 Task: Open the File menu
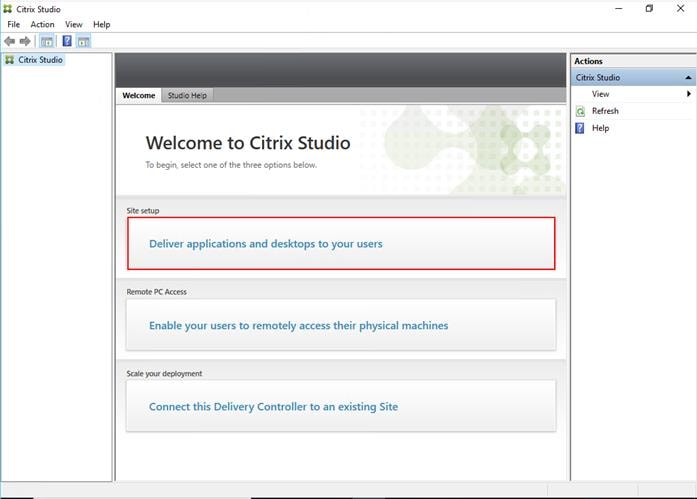[x=13, y=24]
